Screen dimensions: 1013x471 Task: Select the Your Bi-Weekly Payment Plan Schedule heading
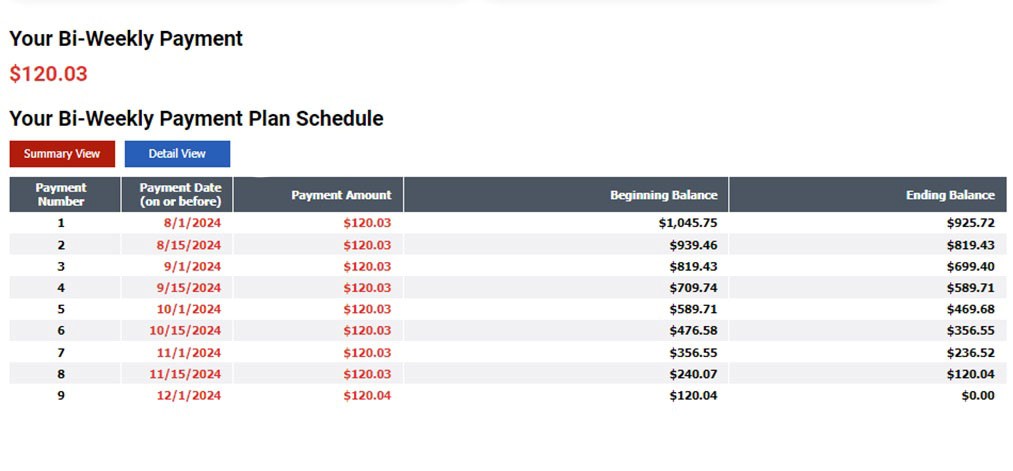[196, 119]
